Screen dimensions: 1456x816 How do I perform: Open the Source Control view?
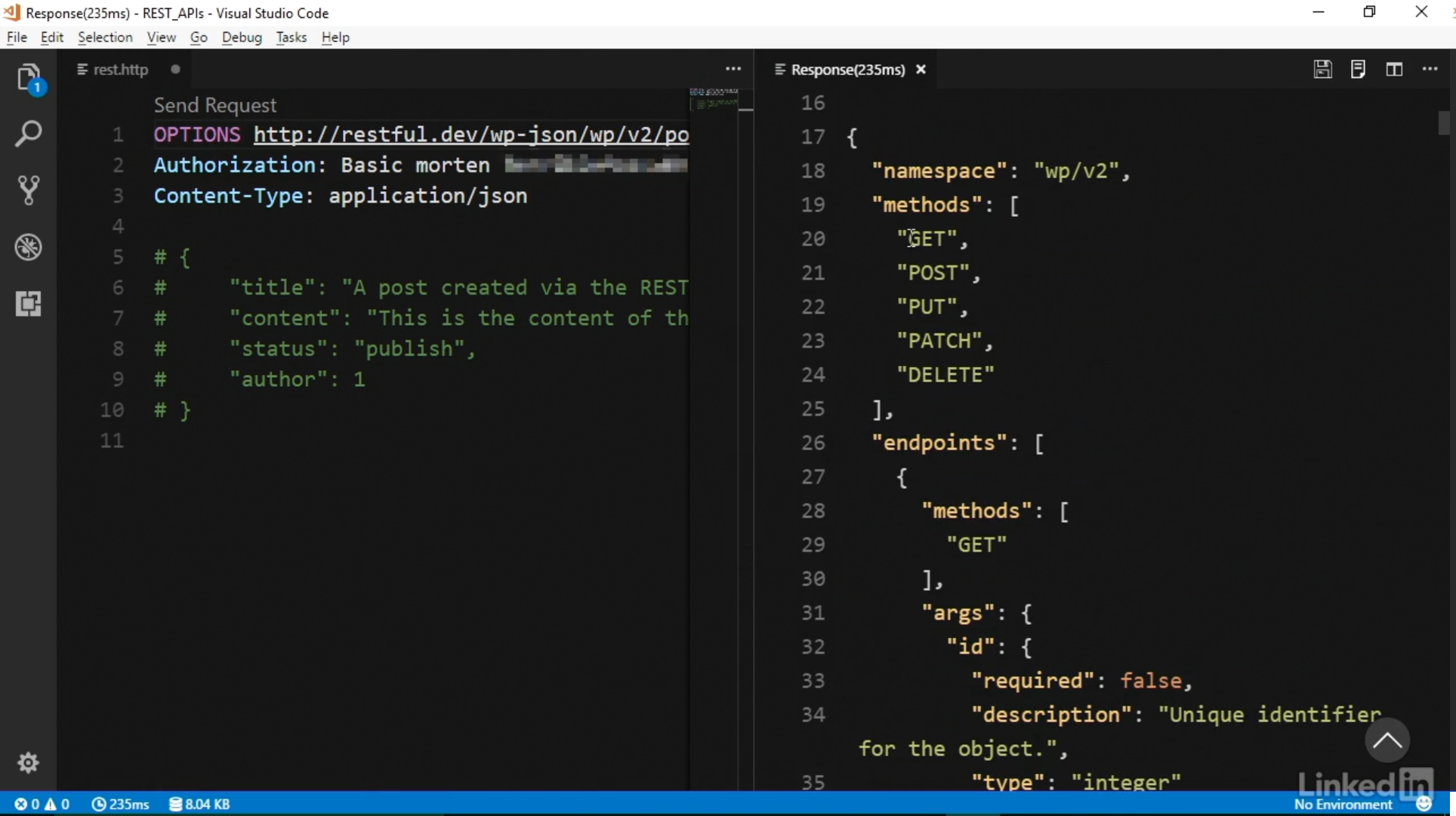point(29,190)
